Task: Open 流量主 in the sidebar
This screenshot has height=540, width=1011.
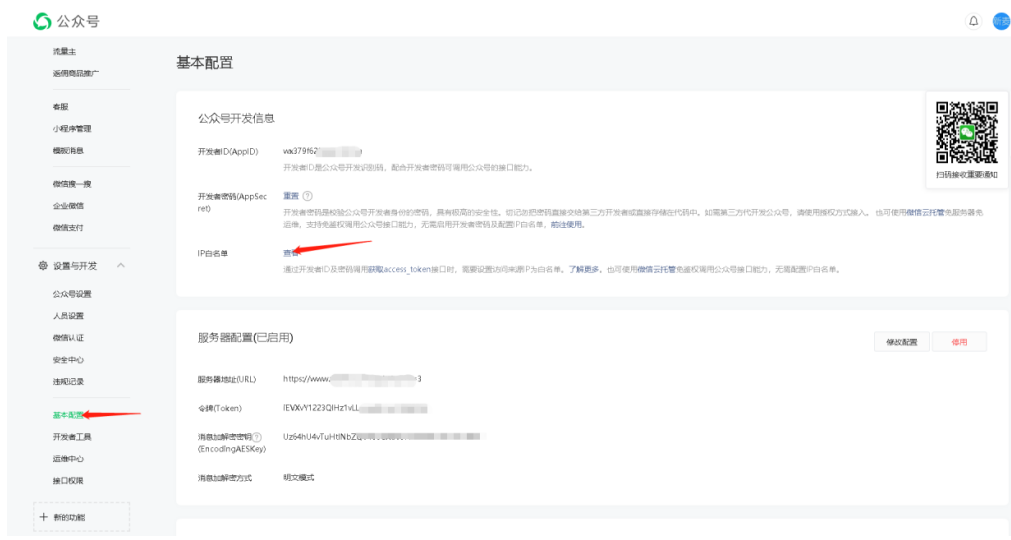Action: (64, 52)
